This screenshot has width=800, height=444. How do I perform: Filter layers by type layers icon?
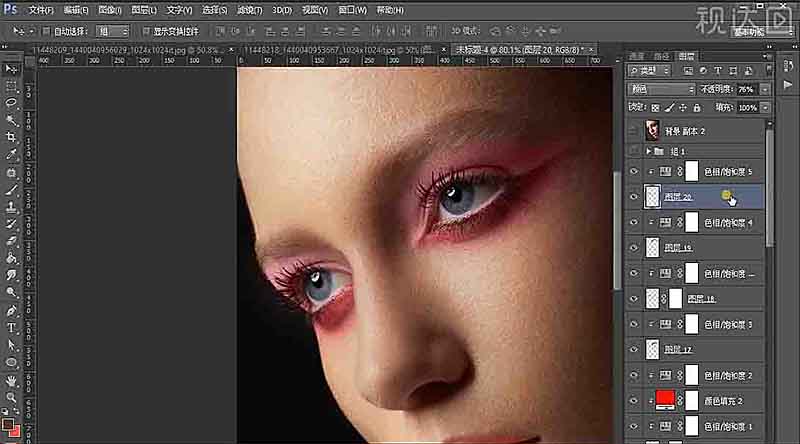(718, 70)
